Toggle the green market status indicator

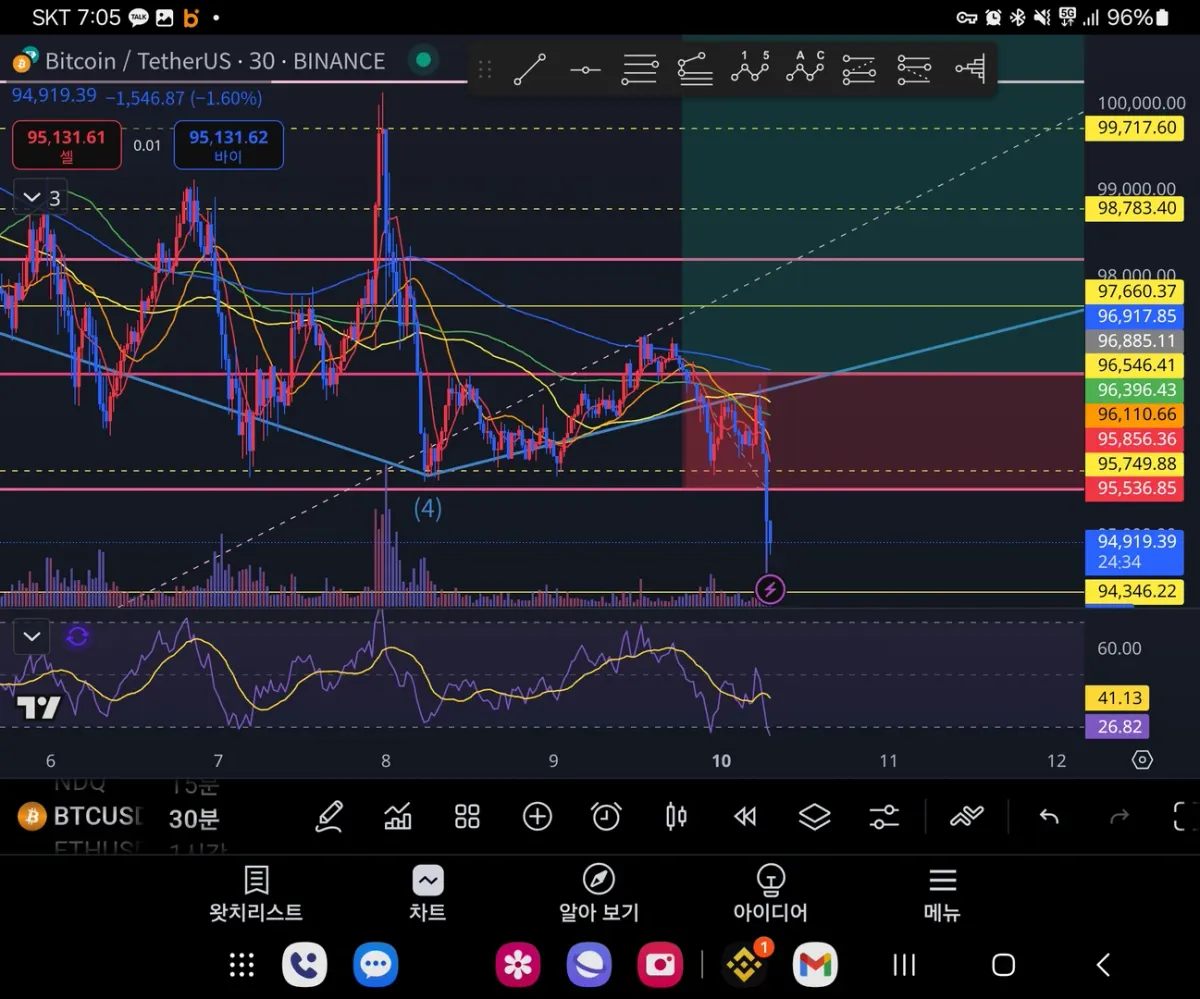423,60
